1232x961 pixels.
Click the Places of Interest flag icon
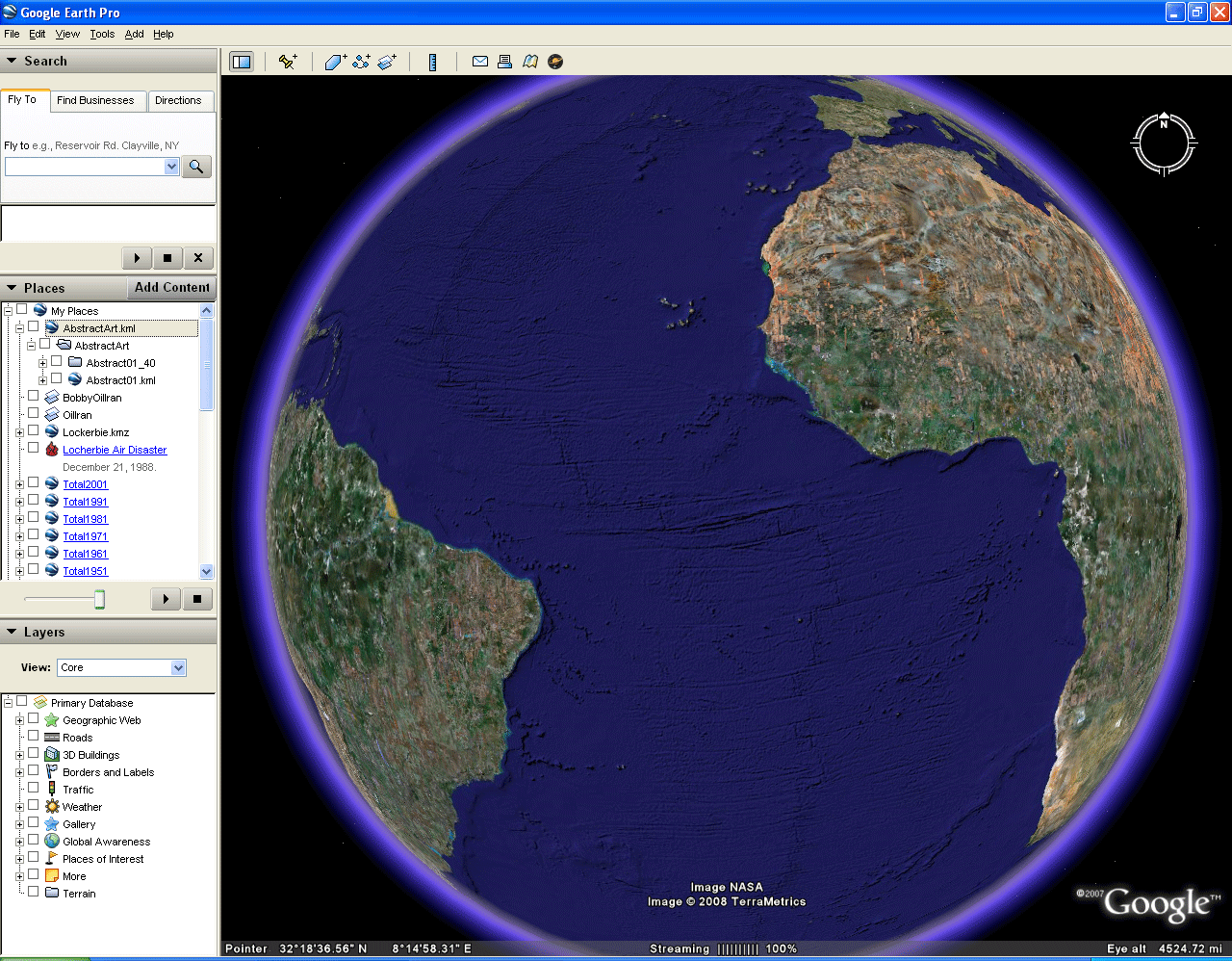tap(52, 859)
